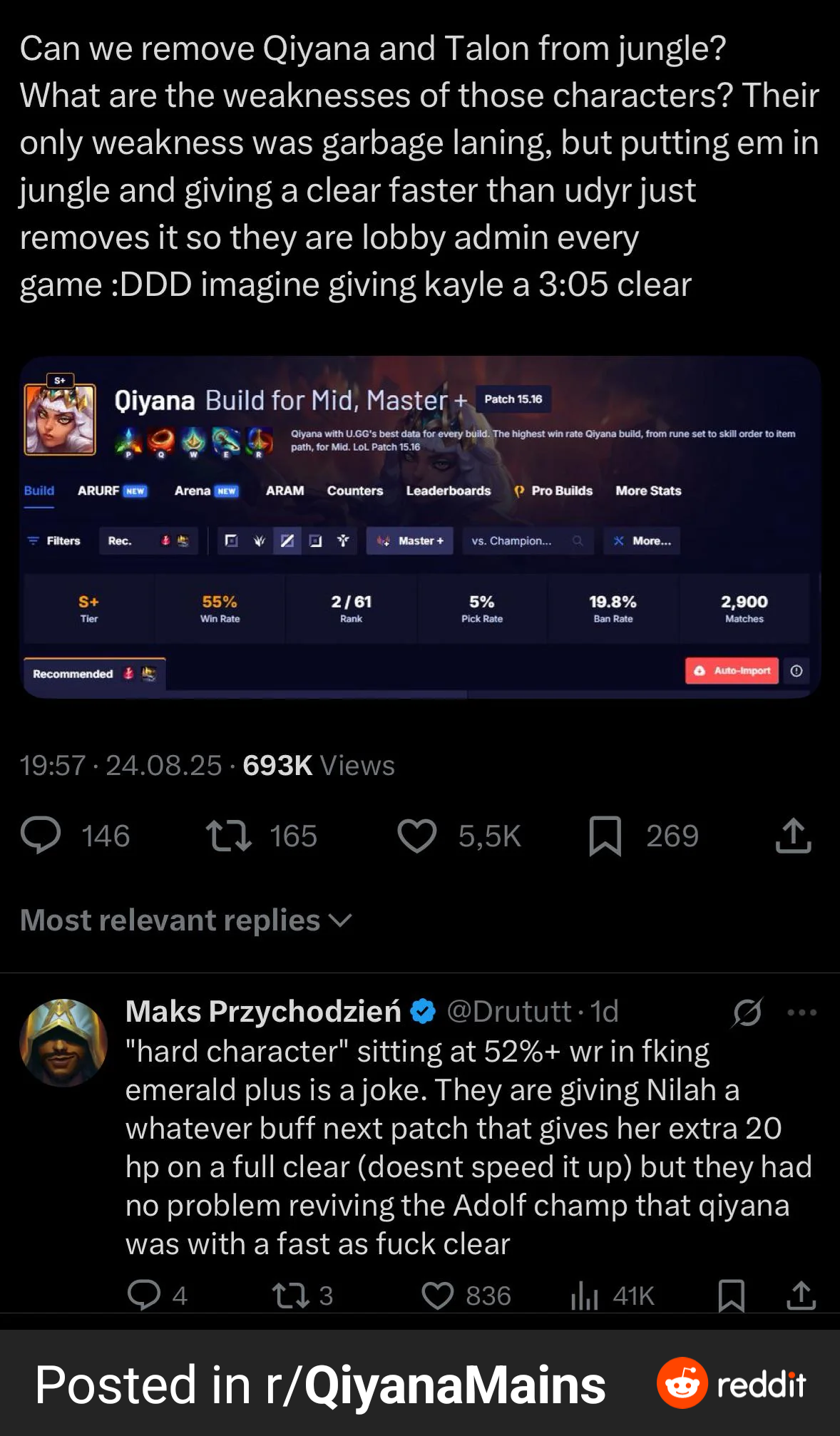Open the Master + rank filter dropdown

tap(410, 540)
